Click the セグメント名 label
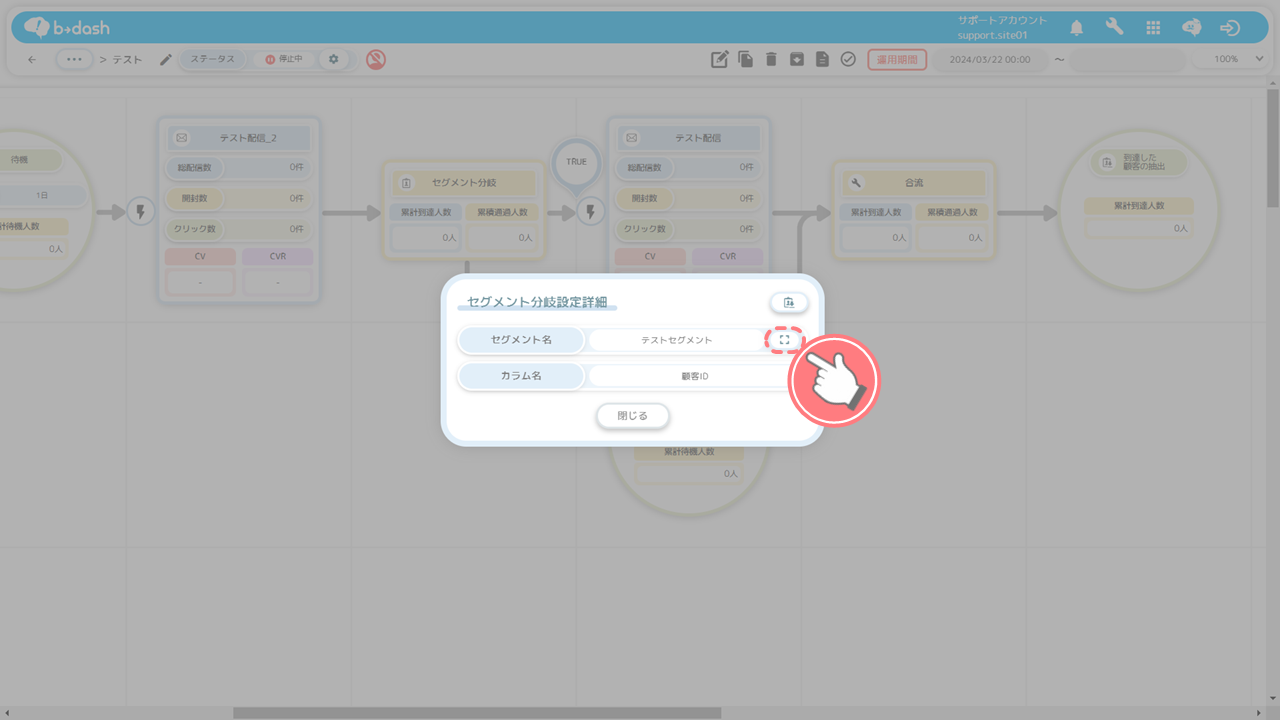The height and width of the screenshot is (720, 1280). (x=521, y=340)
